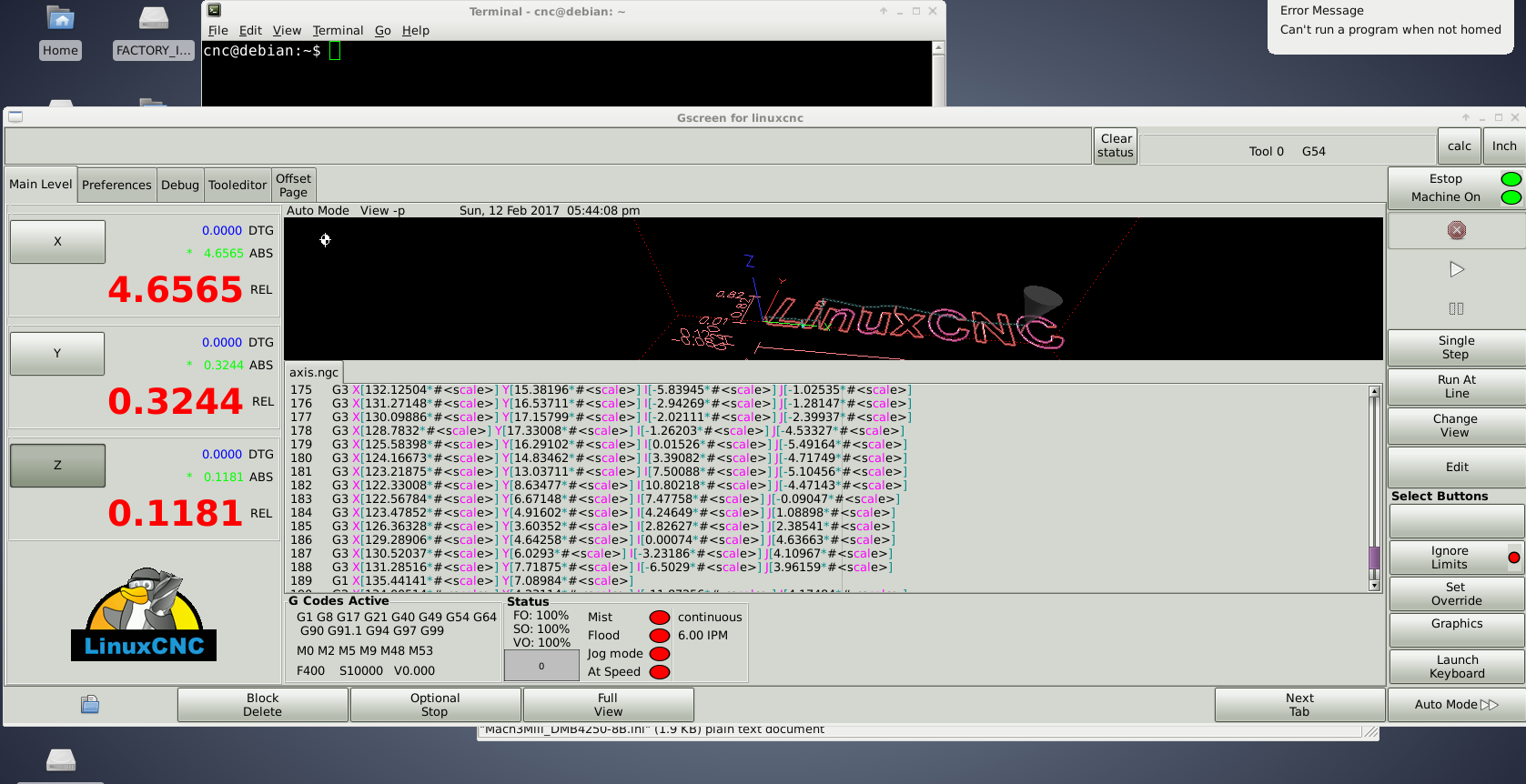The height and width of the screenshot is (784, 1526).
Task: Click Auto Mode switch button
Action: pos(1456,705)
